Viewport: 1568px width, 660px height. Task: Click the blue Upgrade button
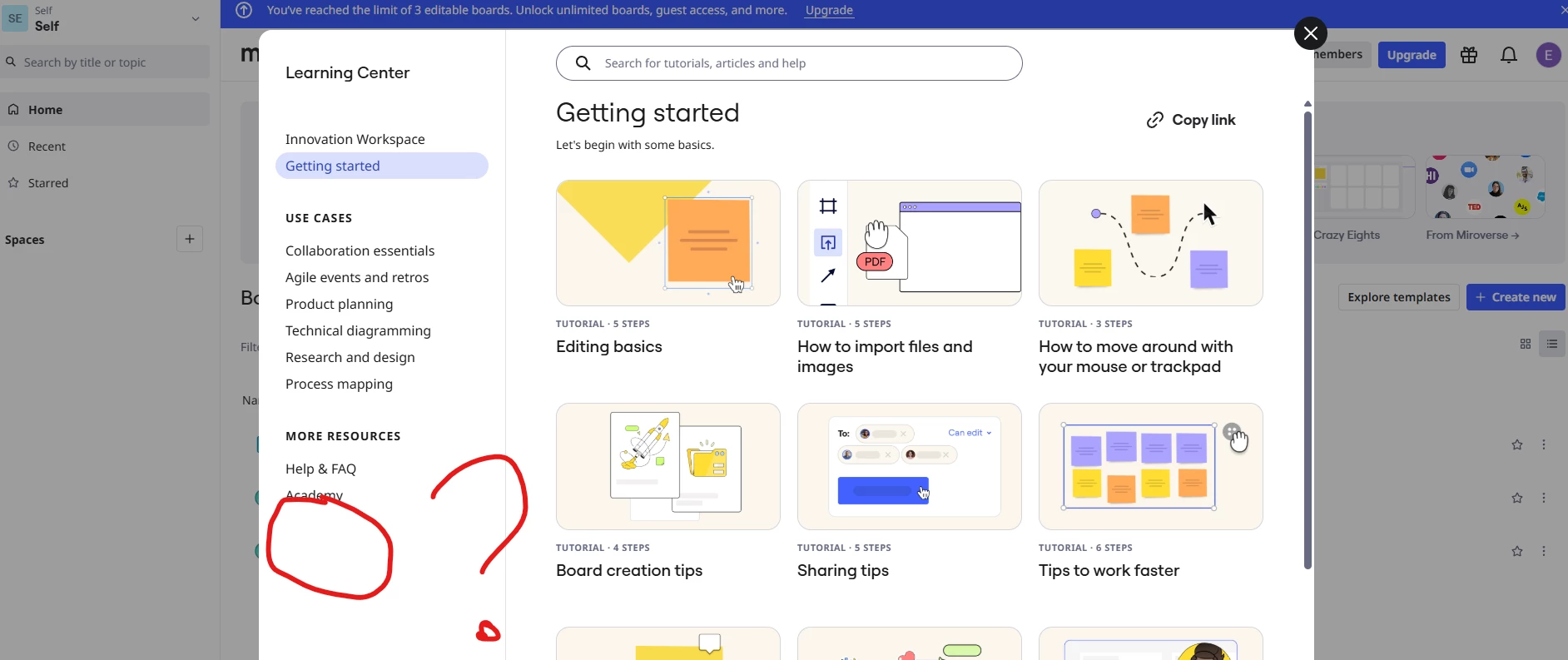point(1412,55)
